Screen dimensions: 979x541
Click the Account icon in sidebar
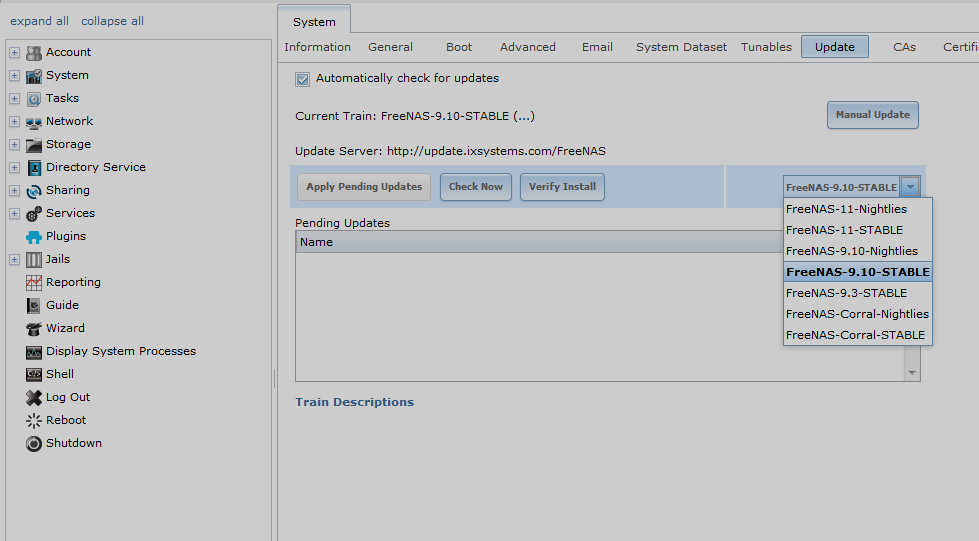click(x=34, y=52)
